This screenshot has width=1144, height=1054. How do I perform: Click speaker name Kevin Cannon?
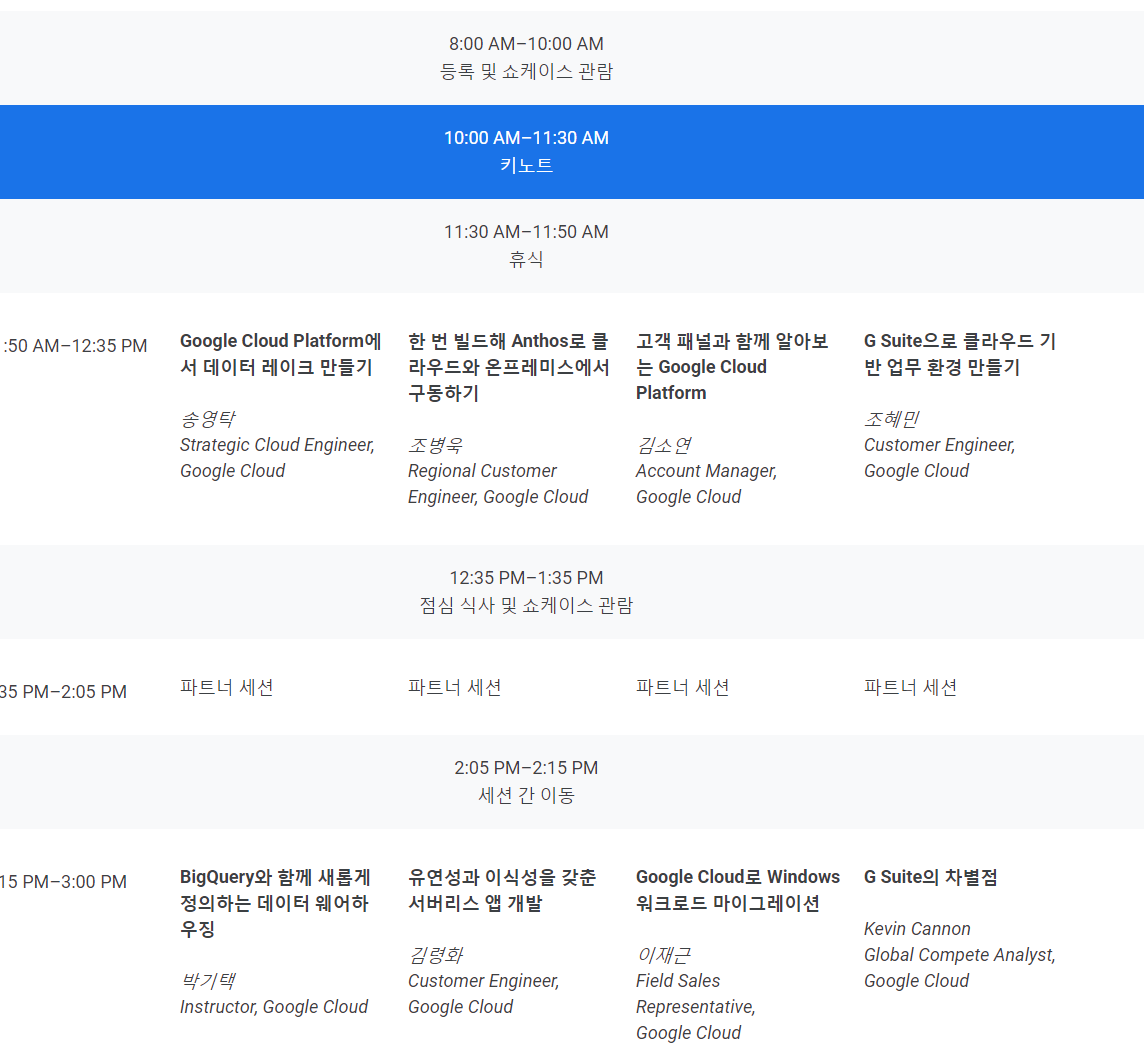coord(917,929)
